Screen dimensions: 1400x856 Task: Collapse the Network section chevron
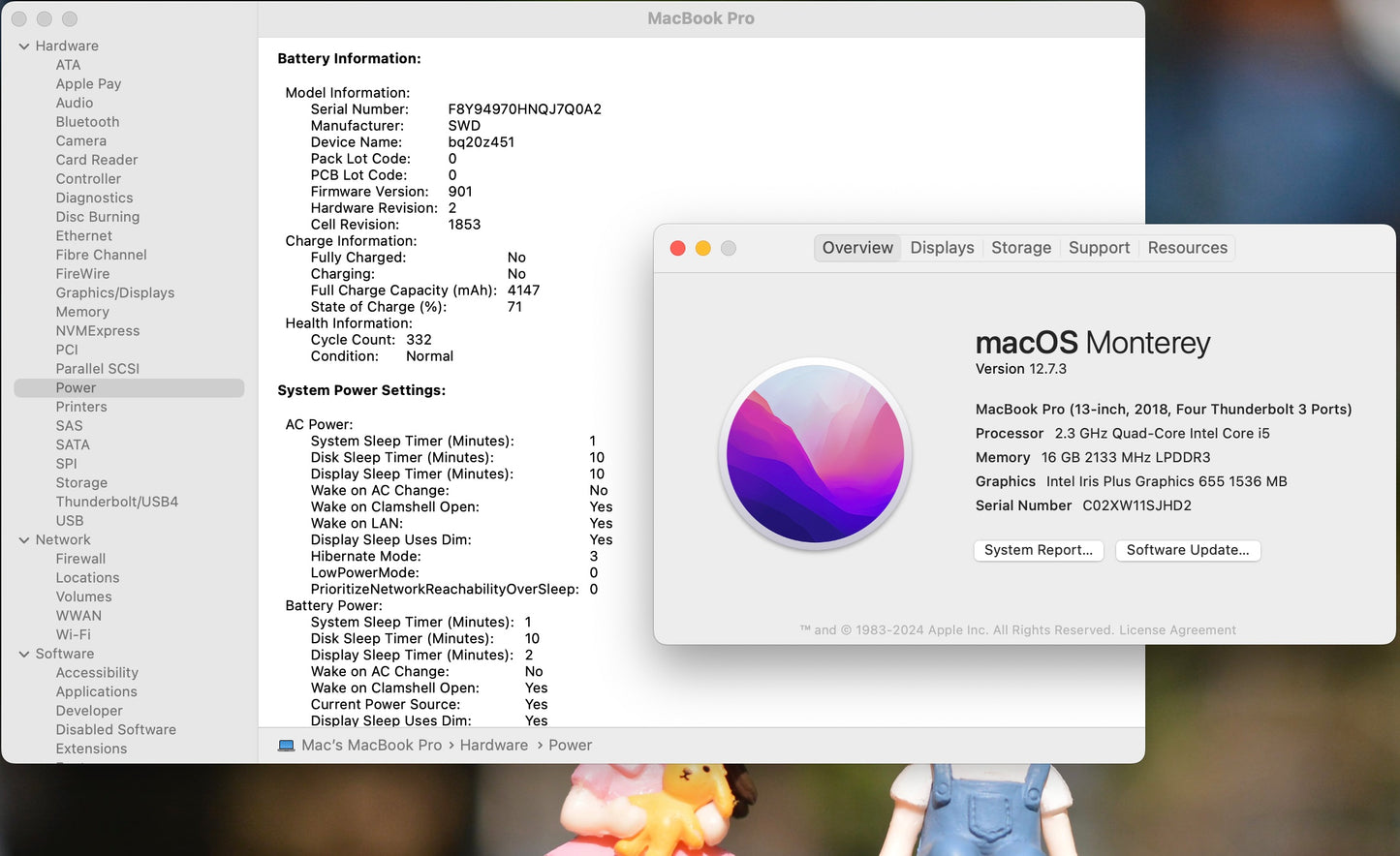pos(24,540)
